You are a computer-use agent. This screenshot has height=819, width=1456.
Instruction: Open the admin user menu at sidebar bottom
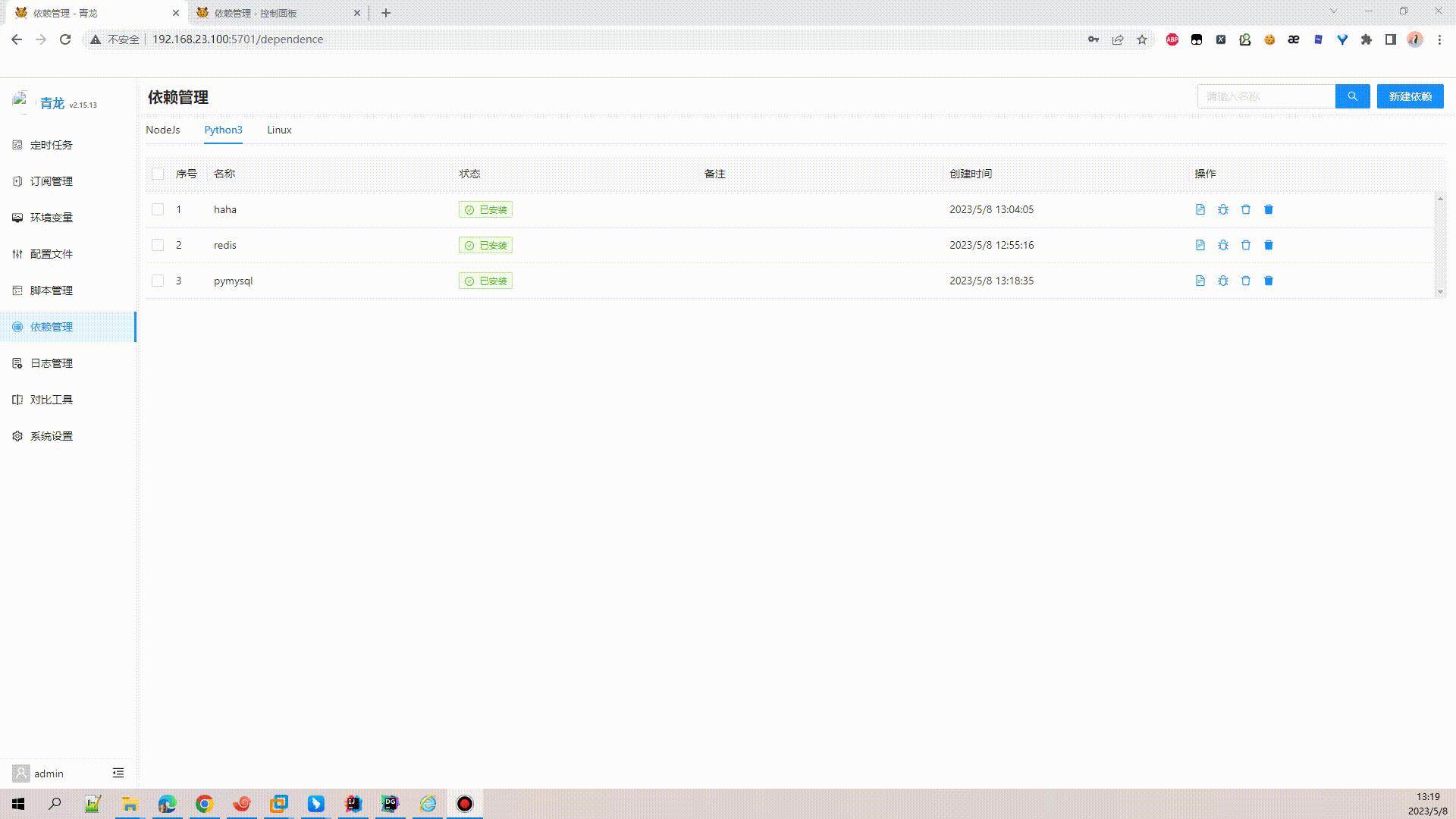click(x=38, y=773)
